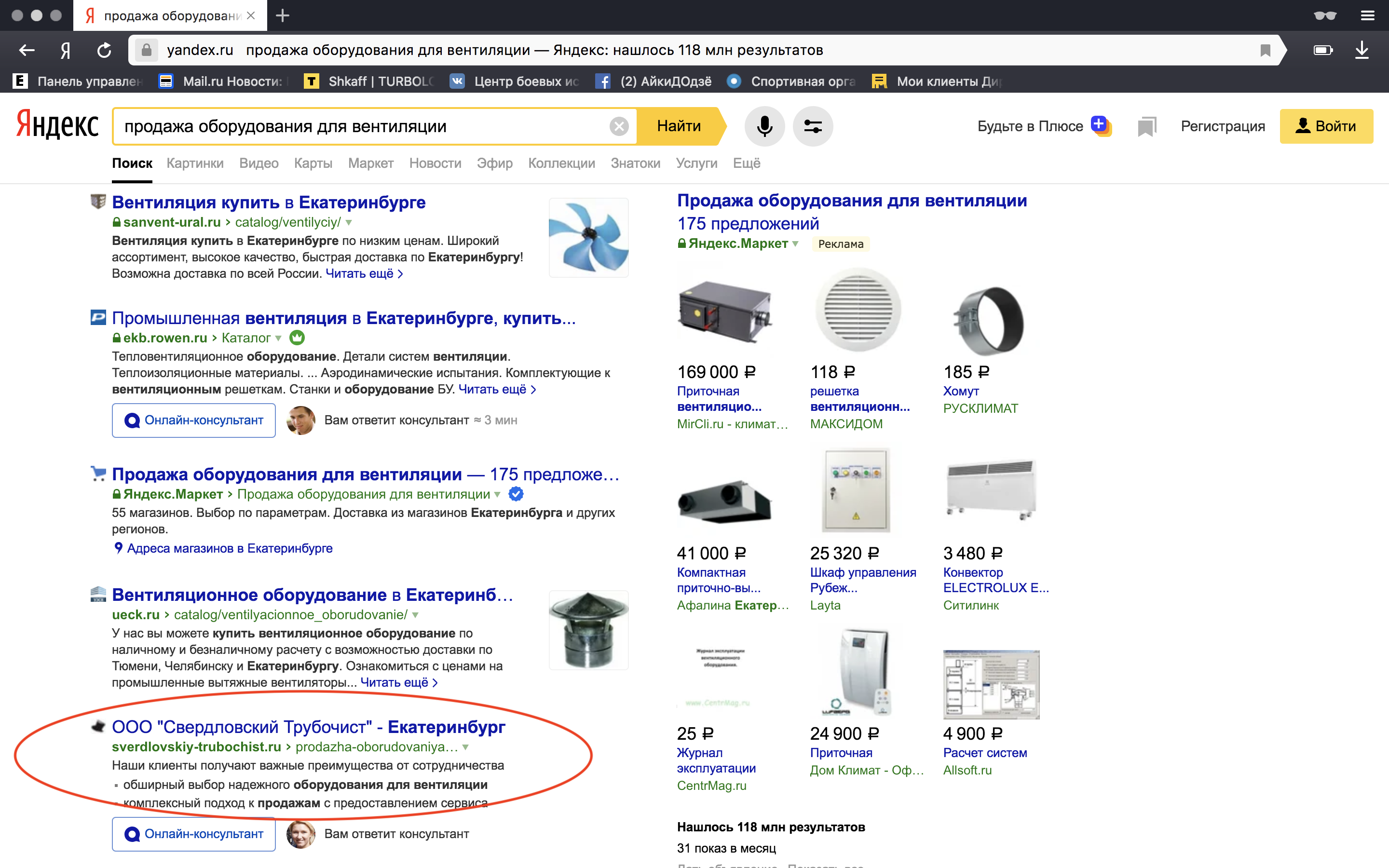Open search settings sliders icon
Screen dimensions: 1389x868
coord(813,126)
